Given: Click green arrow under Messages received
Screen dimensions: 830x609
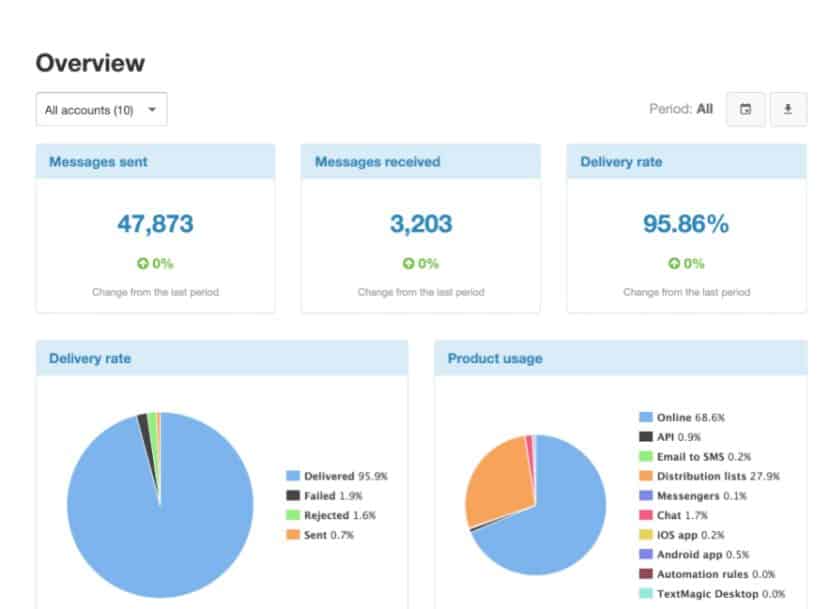Looking at the screenshot, I should (408, 264).
